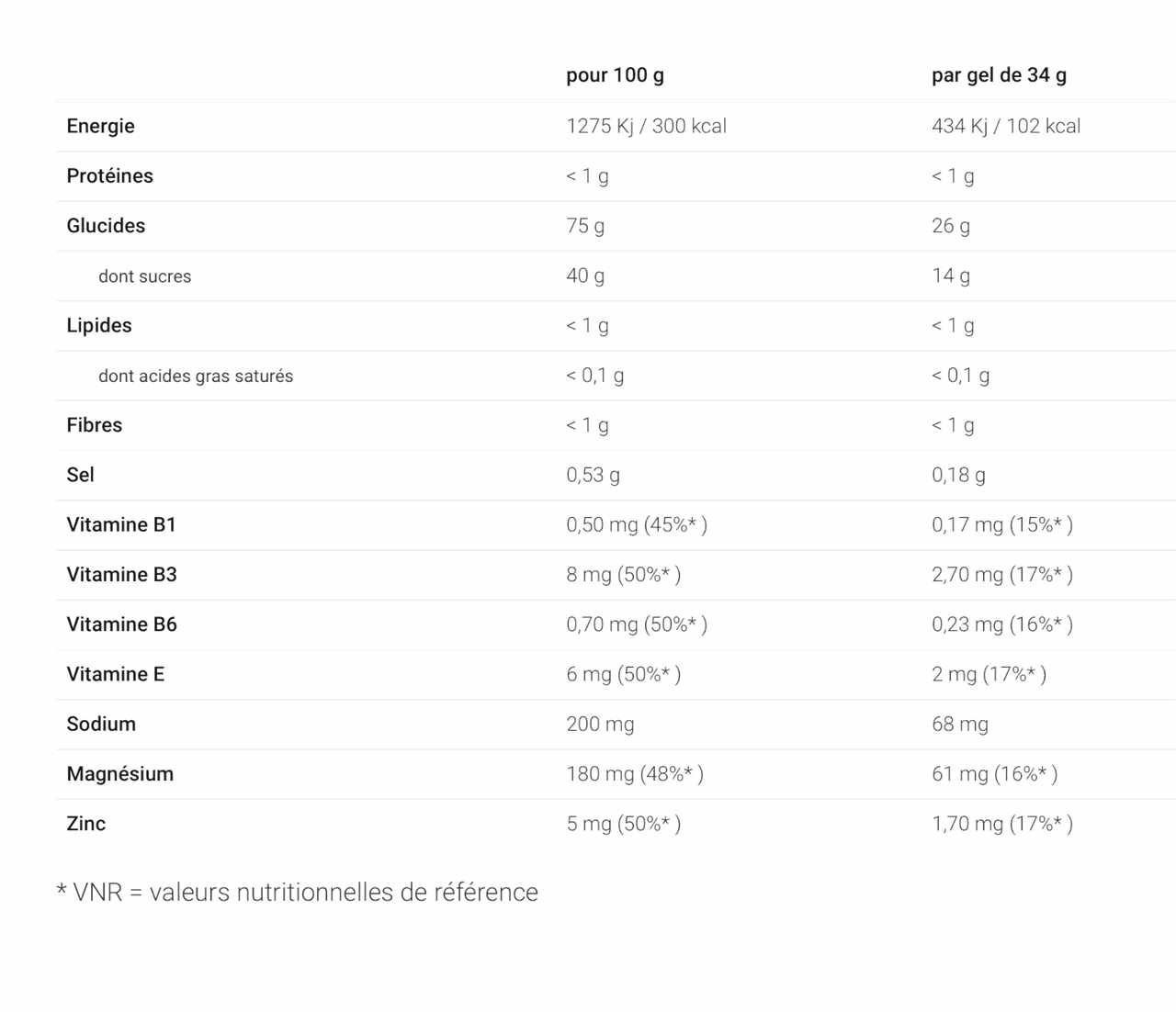
Task: Select the Energie row label
Action: [x=100, y=126]
